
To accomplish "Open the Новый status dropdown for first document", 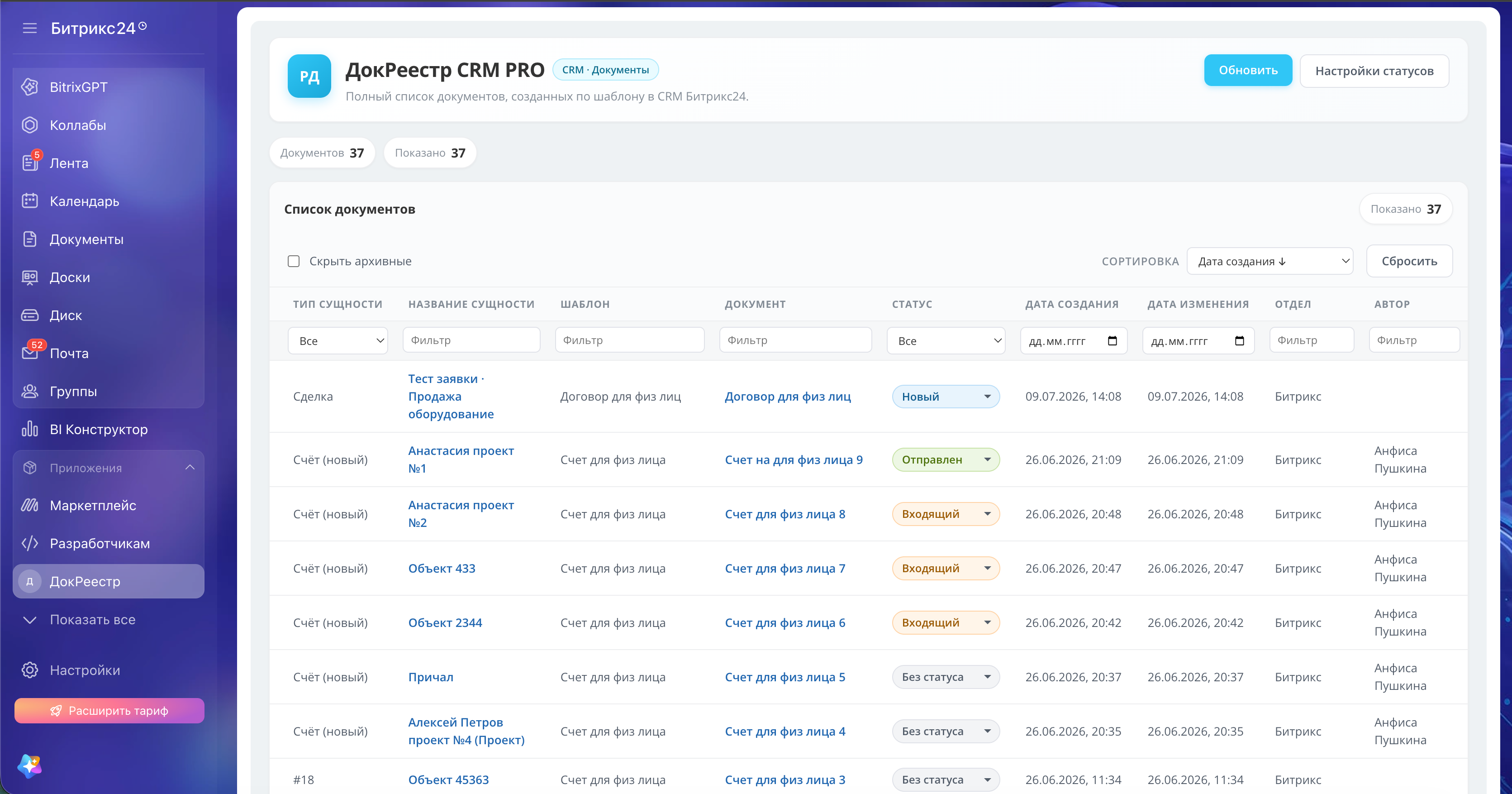I will (946, 397).
